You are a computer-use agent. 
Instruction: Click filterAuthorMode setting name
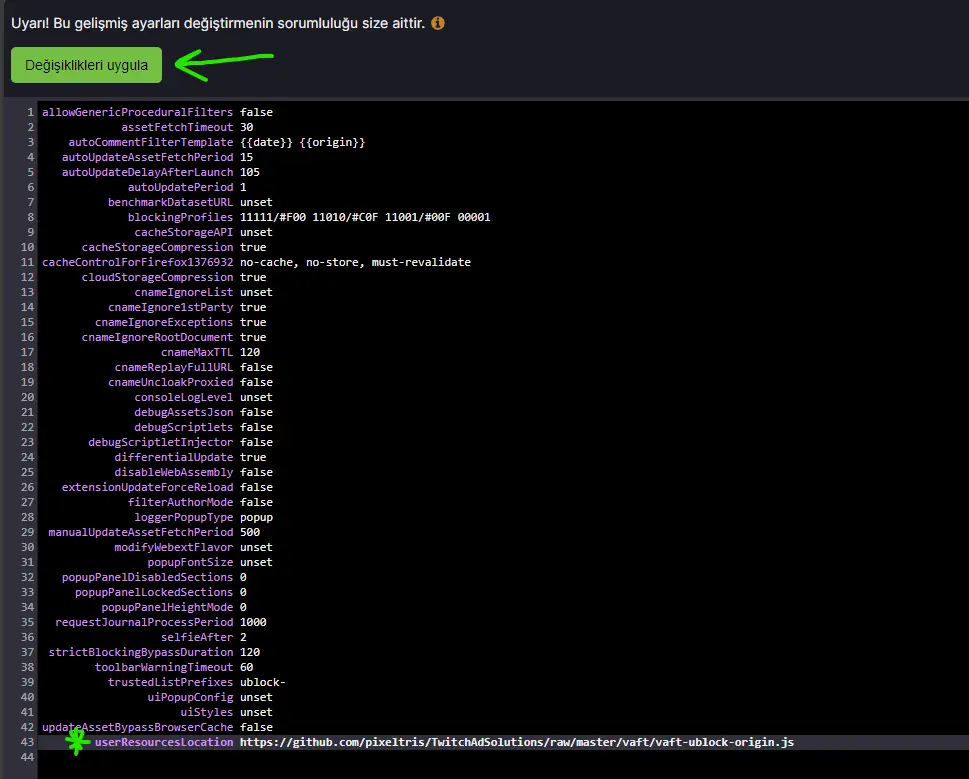click(x=180, y=502)
